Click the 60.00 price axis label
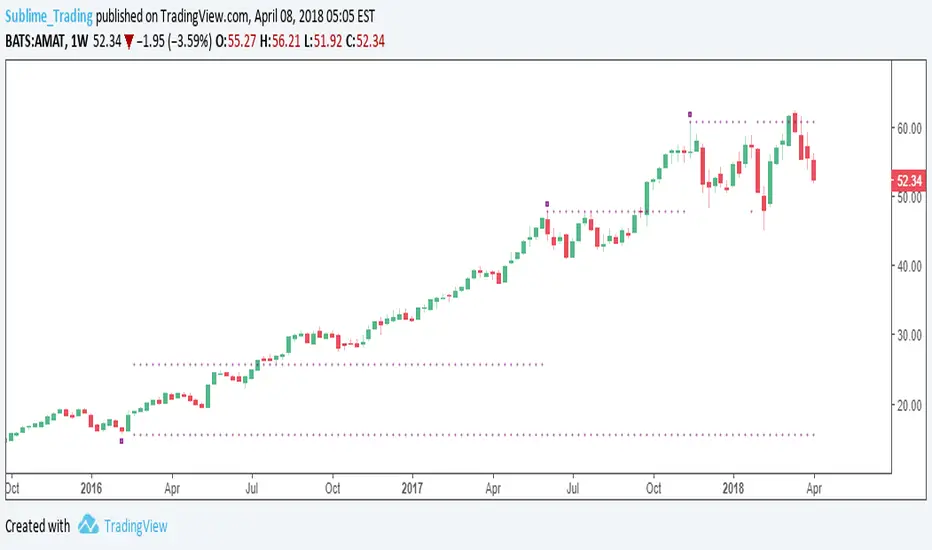The image size is (932, 550). click(909, 128)
